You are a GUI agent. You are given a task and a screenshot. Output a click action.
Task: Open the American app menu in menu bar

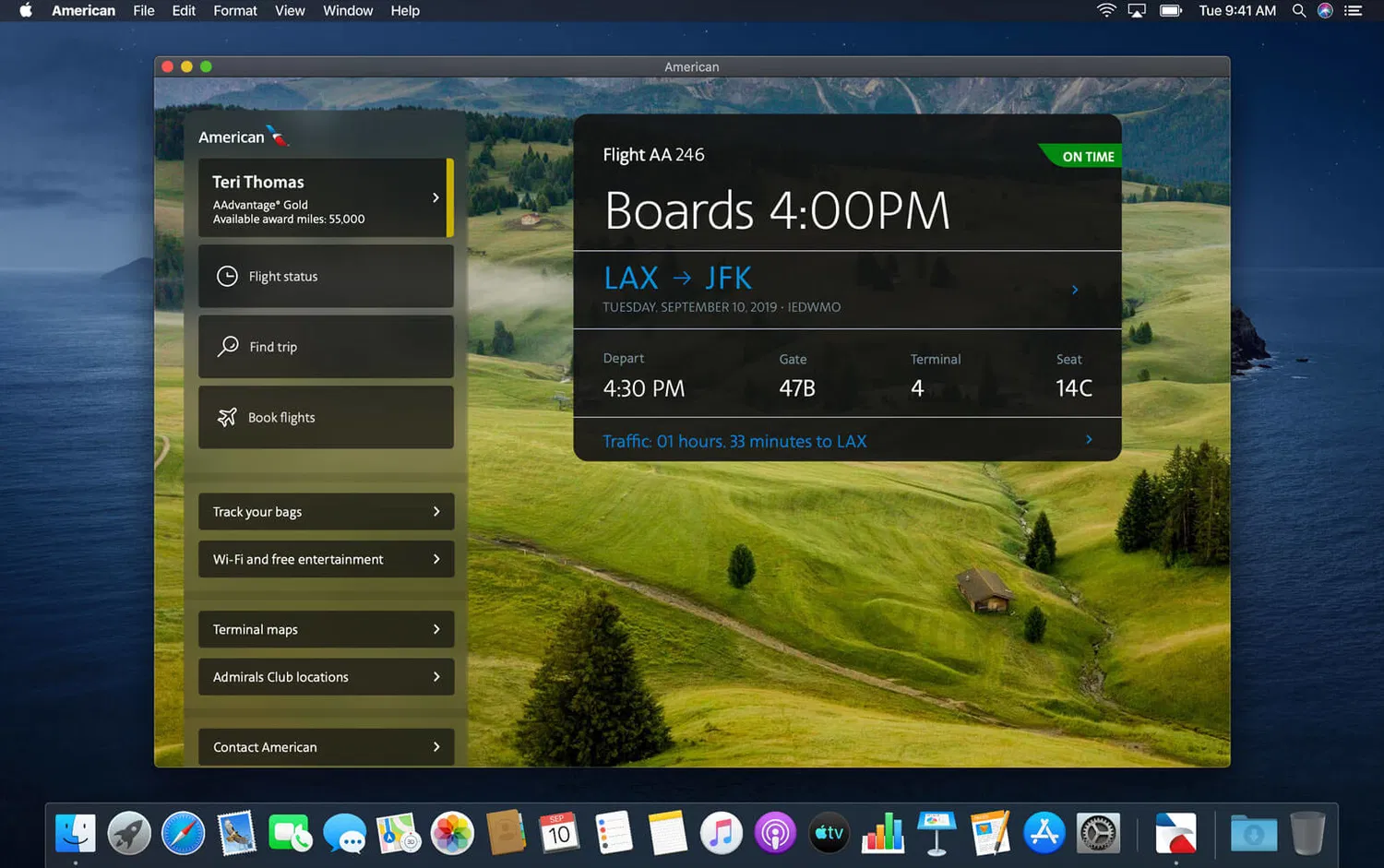coord(83,11)
